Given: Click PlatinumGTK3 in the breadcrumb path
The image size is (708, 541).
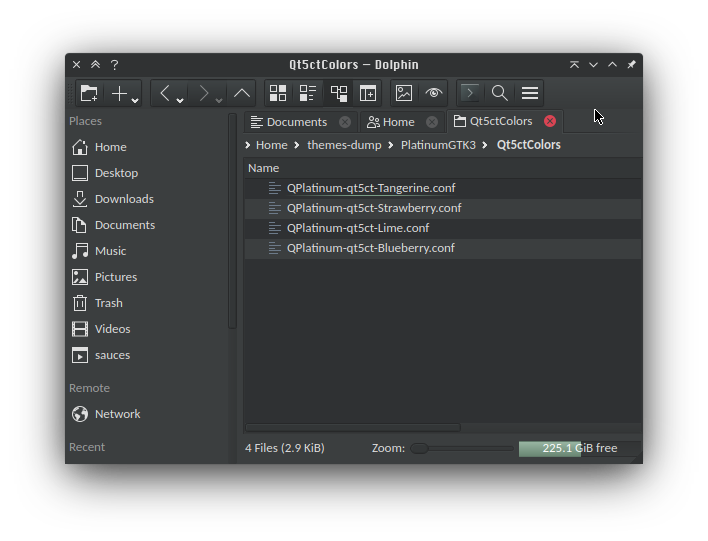Looking at the screenshot, I should pos(438,145).
